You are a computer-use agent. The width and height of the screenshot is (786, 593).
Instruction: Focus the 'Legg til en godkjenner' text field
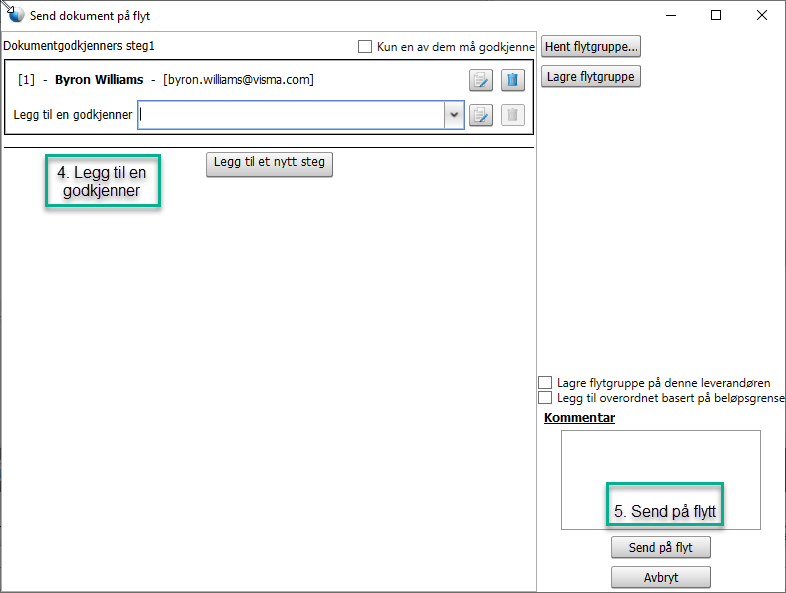pyautogui.click(x=291, y=115)
